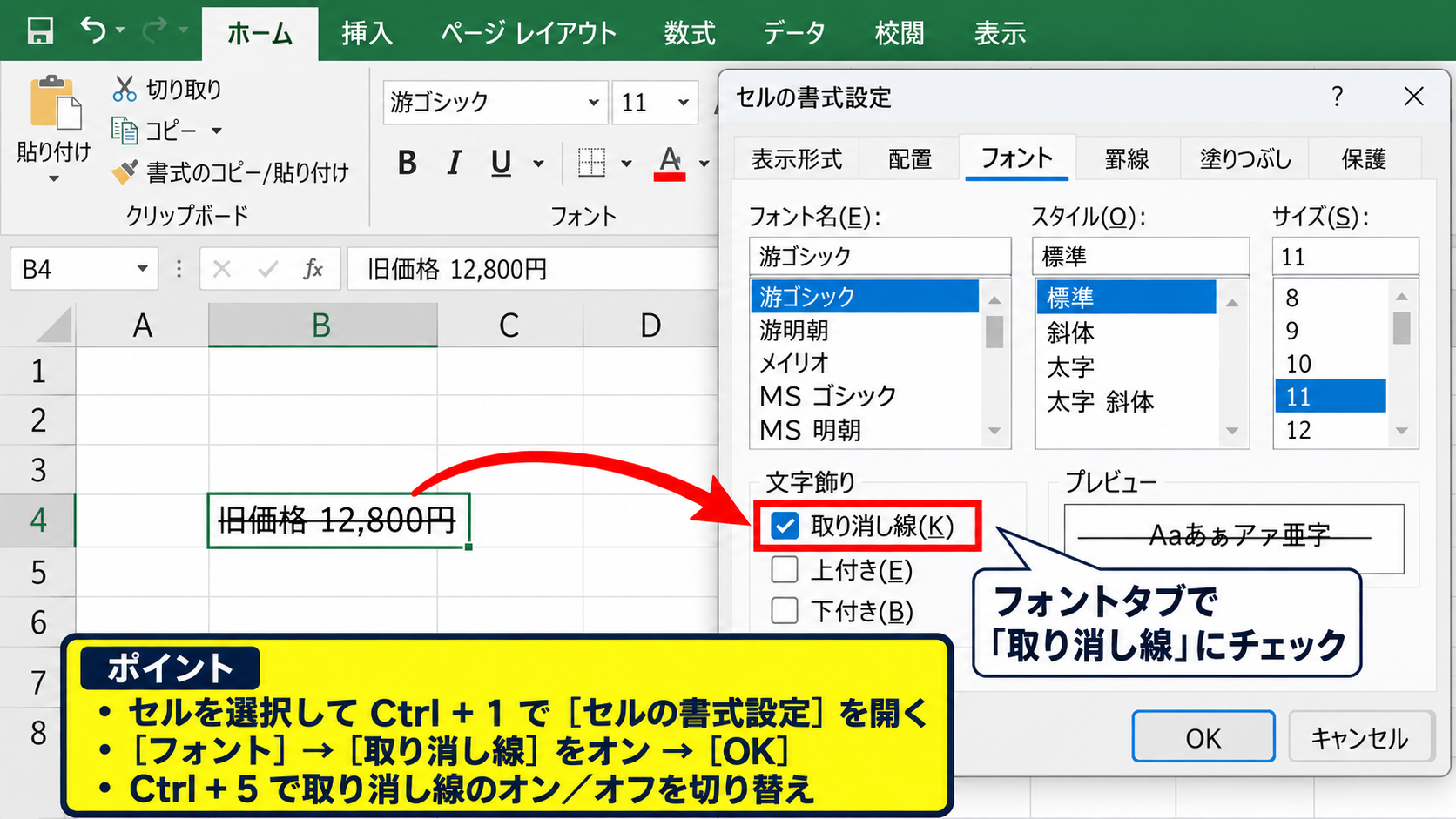Click the dialog help question mark

coord(1337,97)
